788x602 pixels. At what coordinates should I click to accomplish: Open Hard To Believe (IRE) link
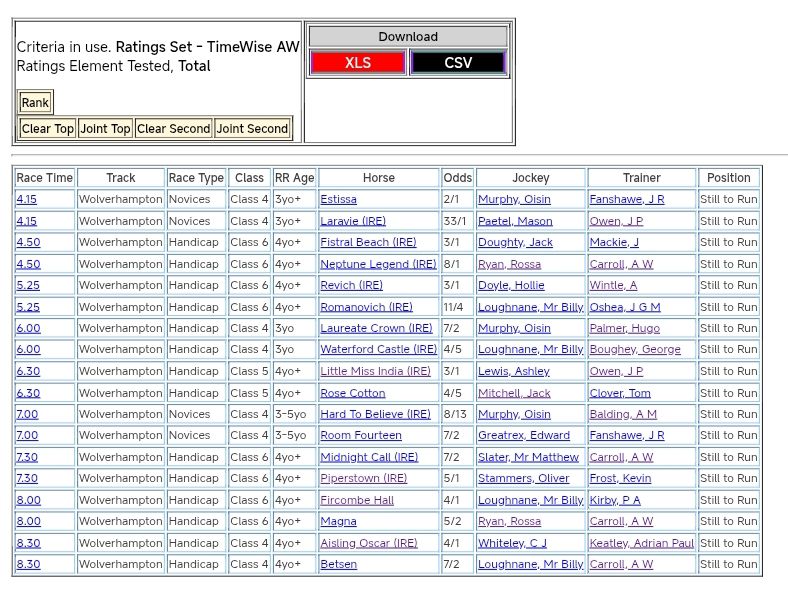(x=375, y=415)
